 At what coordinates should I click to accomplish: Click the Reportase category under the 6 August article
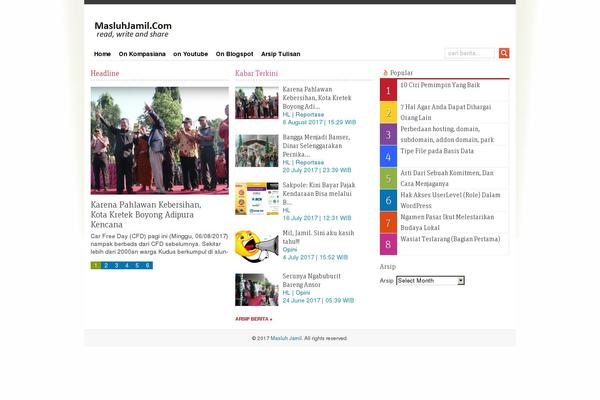pyautogui.click(x=310, y=114)
